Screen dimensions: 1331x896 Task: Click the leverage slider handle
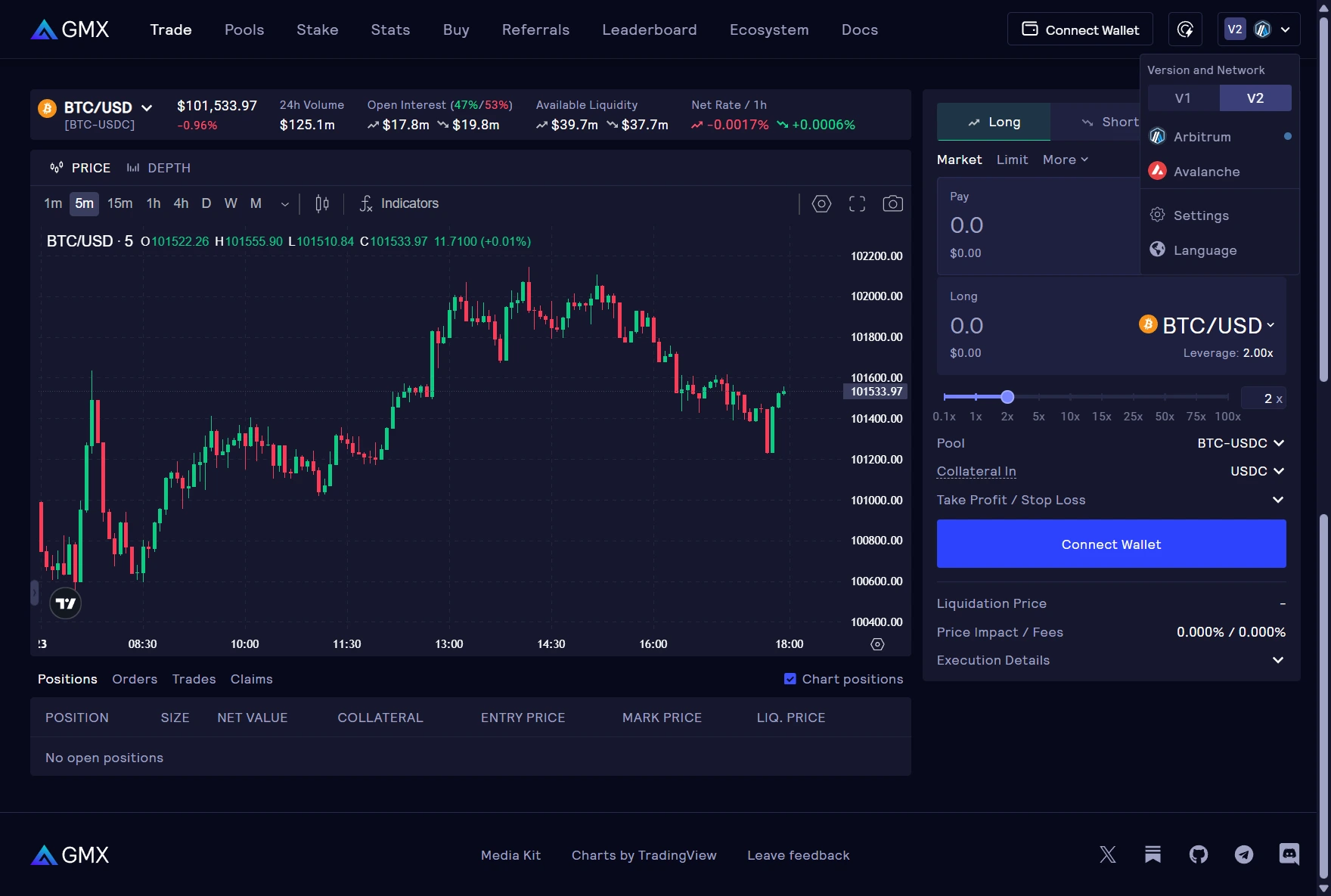(x=1007, y=397)
